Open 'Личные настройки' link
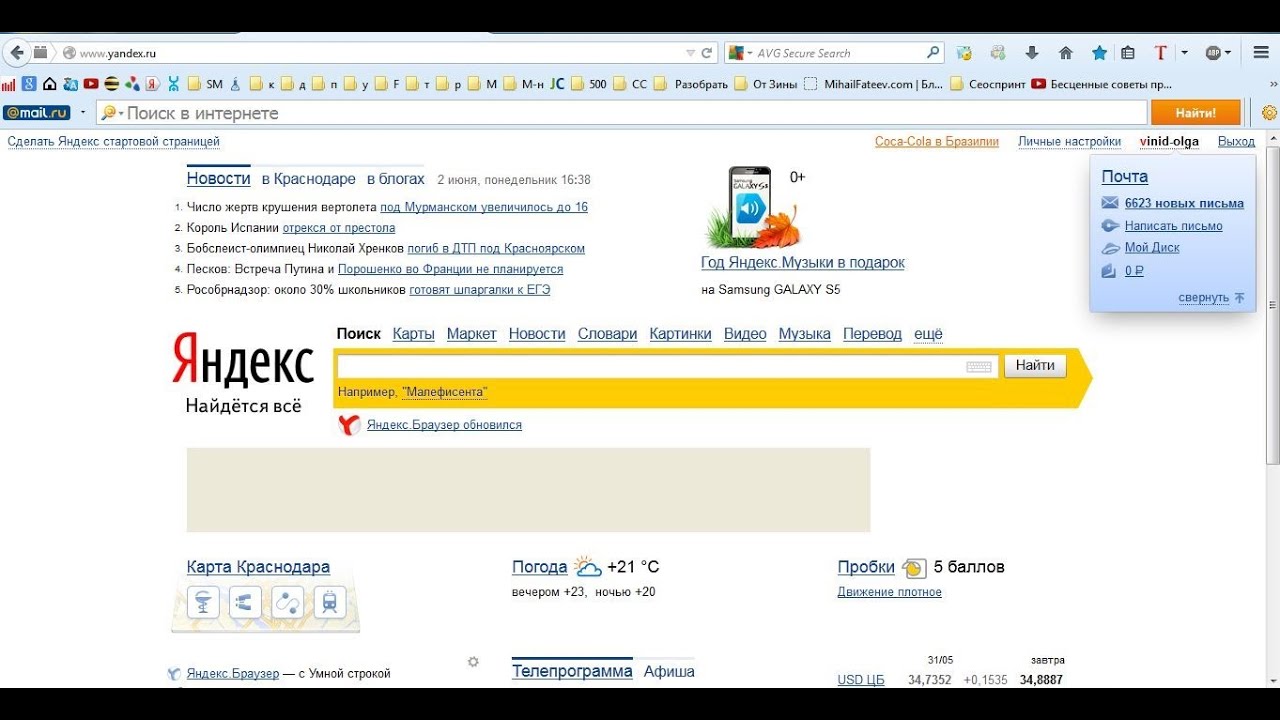Screen dimensions: 1280x720 point(1069,142)
